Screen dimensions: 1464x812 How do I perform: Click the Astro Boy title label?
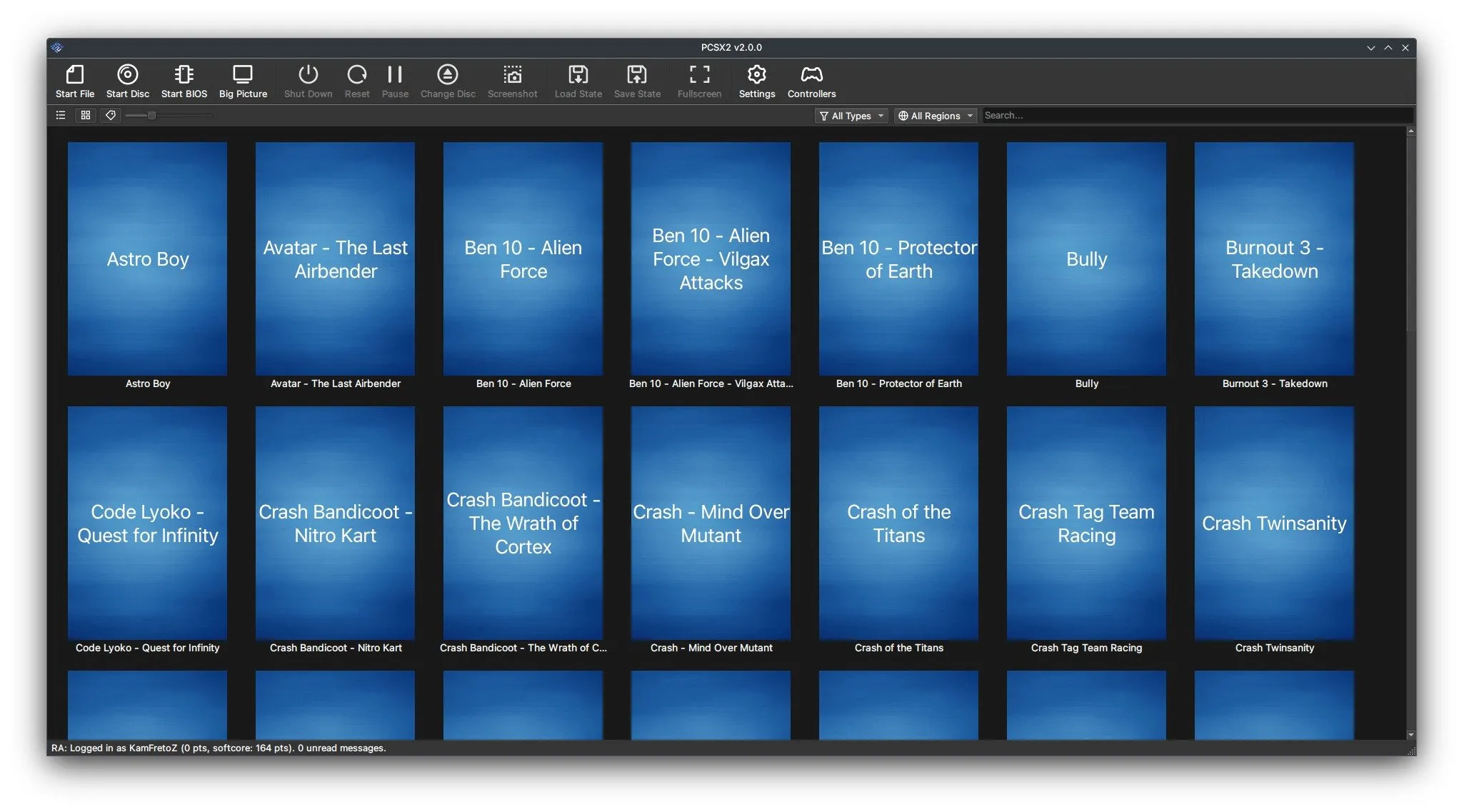click(x=148, y=384)
